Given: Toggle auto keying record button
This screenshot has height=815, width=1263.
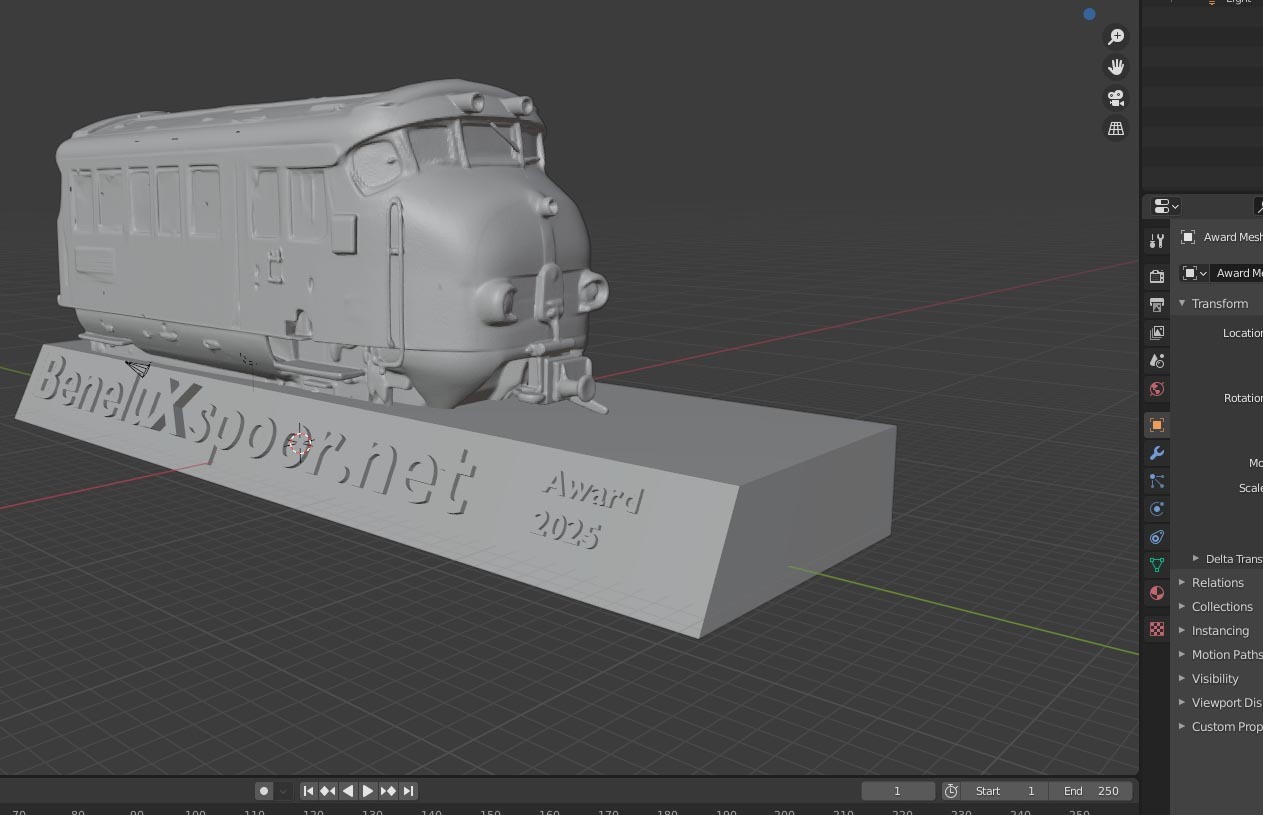Looking at the screenshot, I should click(264, 791).
